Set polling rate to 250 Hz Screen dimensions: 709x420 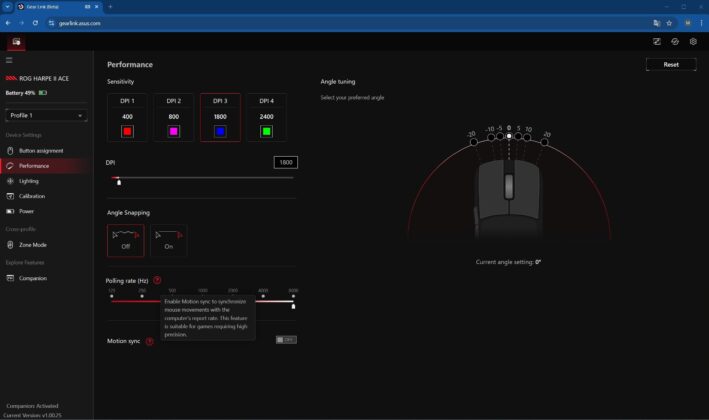[x=142, y=296]
